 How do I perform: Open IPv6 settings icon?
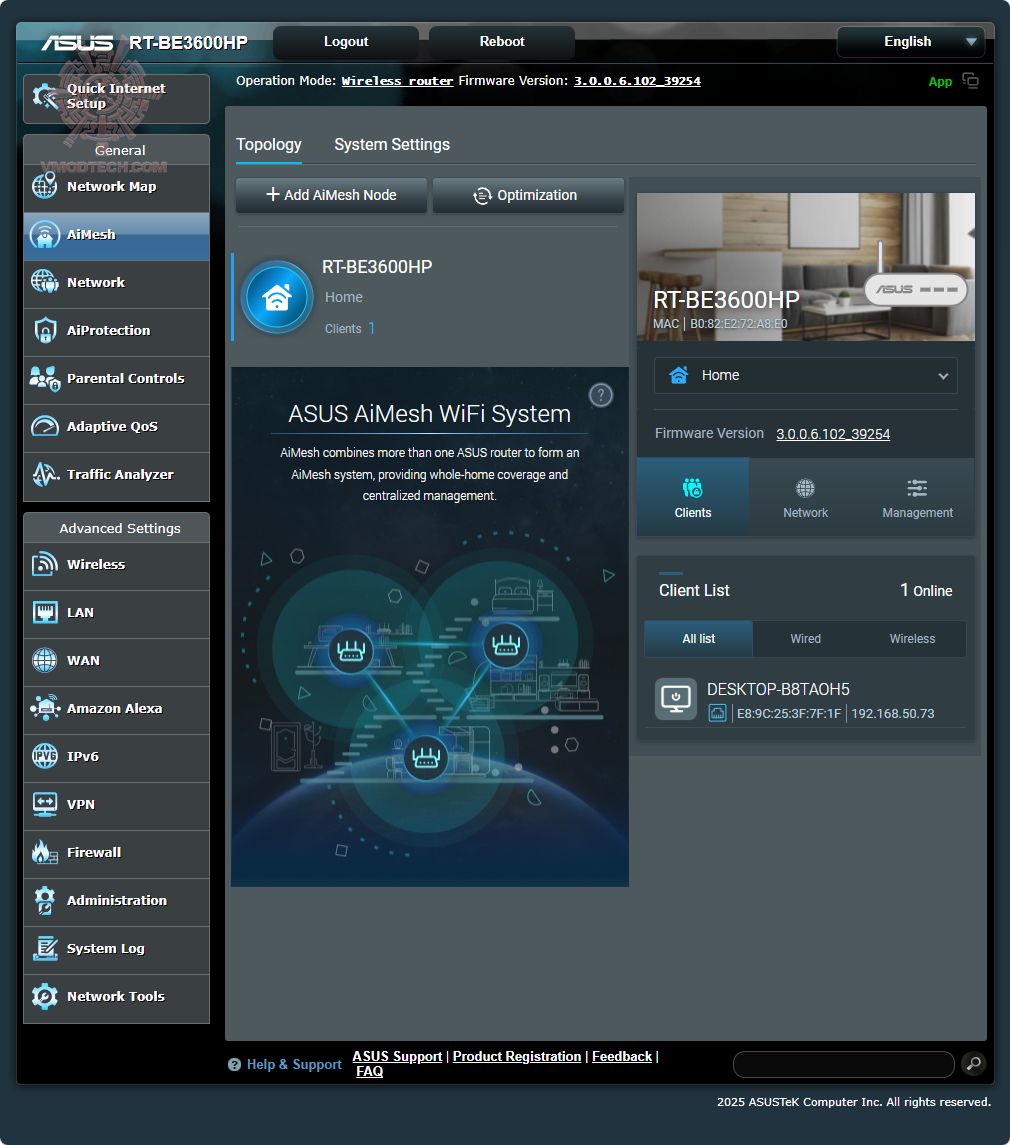(45, 756)
